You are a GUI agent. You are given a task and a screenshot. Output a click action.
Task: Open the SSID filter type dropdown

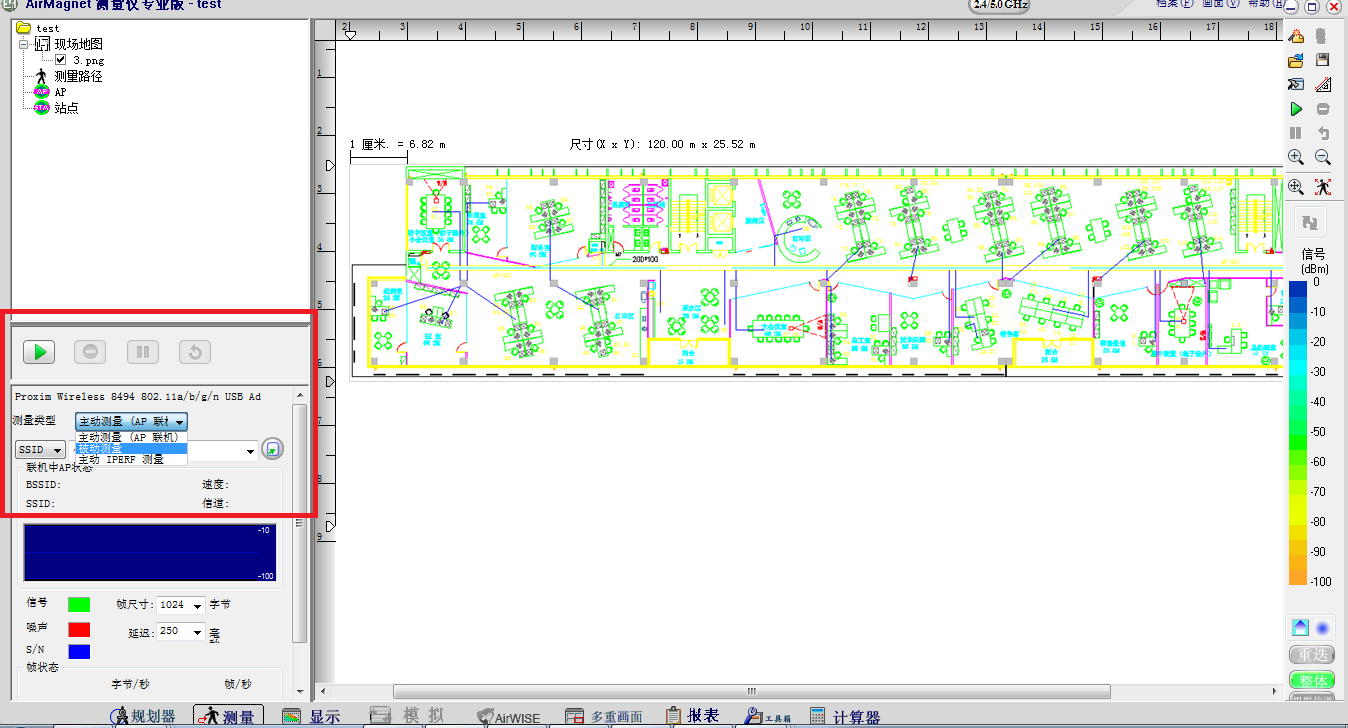pyautogui.click(x=40, y=451)
